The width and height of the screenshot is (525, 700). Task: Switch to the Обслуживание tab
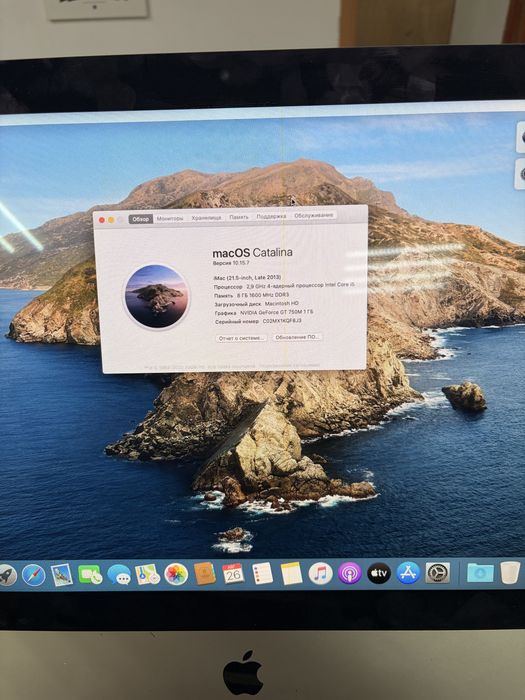314,215
